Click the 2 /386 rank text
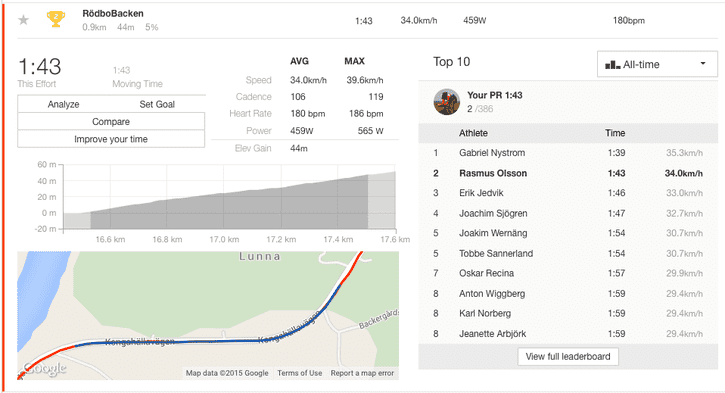Screen dimensions: 725x393 tap(480, 109)
